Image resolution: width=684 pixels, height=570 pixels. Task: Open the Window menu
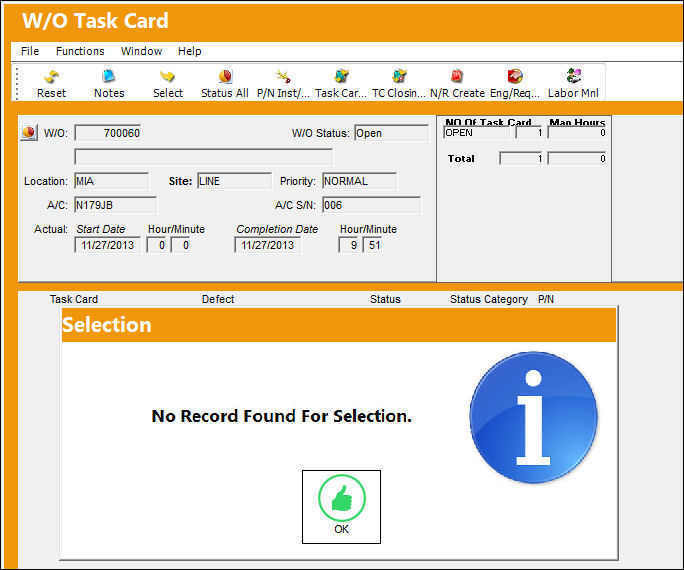[x=141, y=51]
